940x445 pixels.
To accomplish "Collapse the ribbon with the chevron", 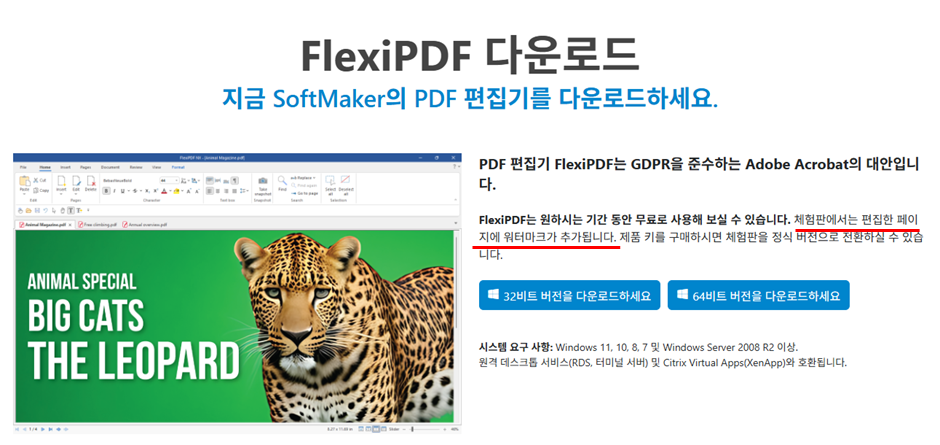I will [456, 200].
